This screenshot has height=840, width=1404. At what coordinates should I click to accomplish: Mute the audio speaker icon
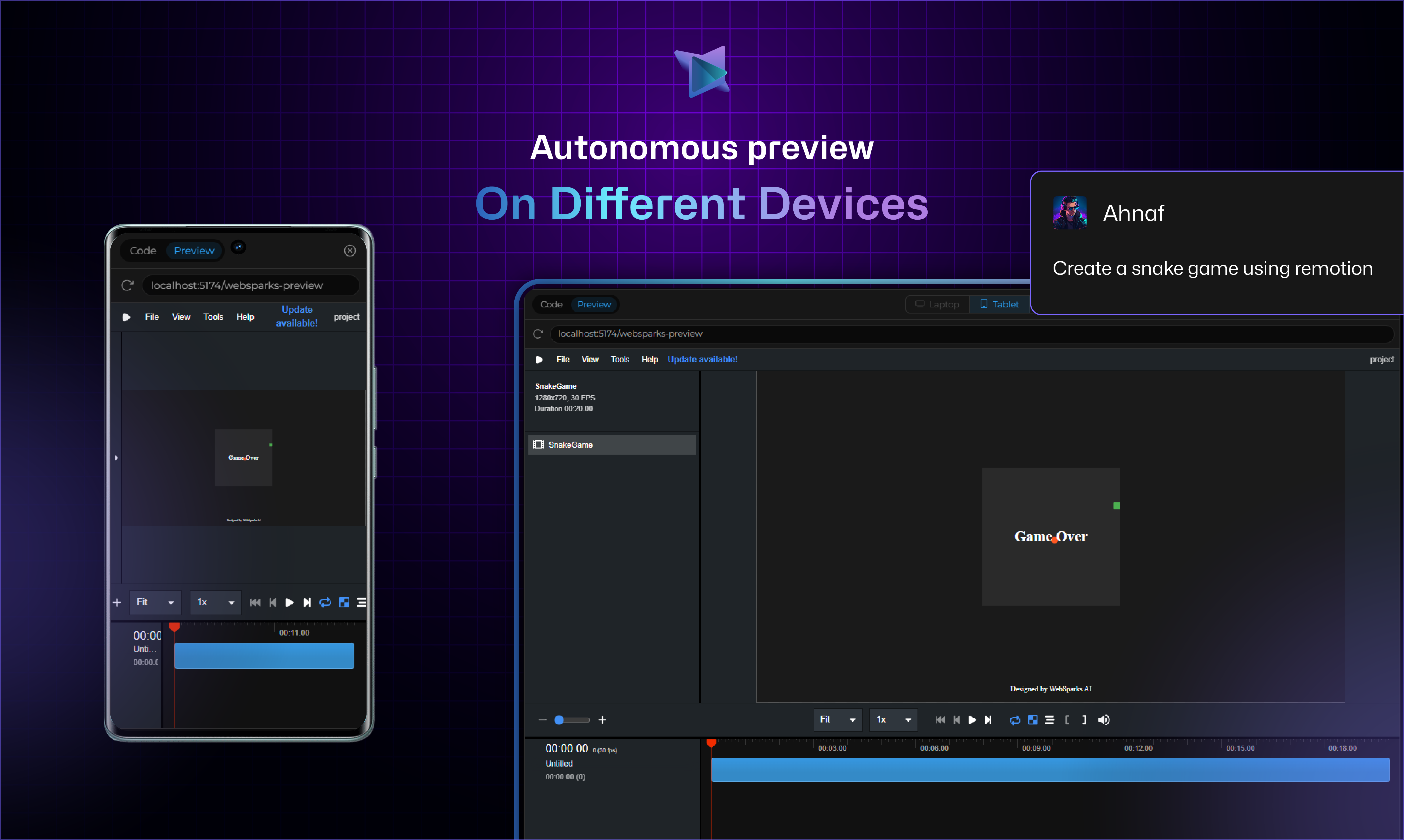(1103, 720)
